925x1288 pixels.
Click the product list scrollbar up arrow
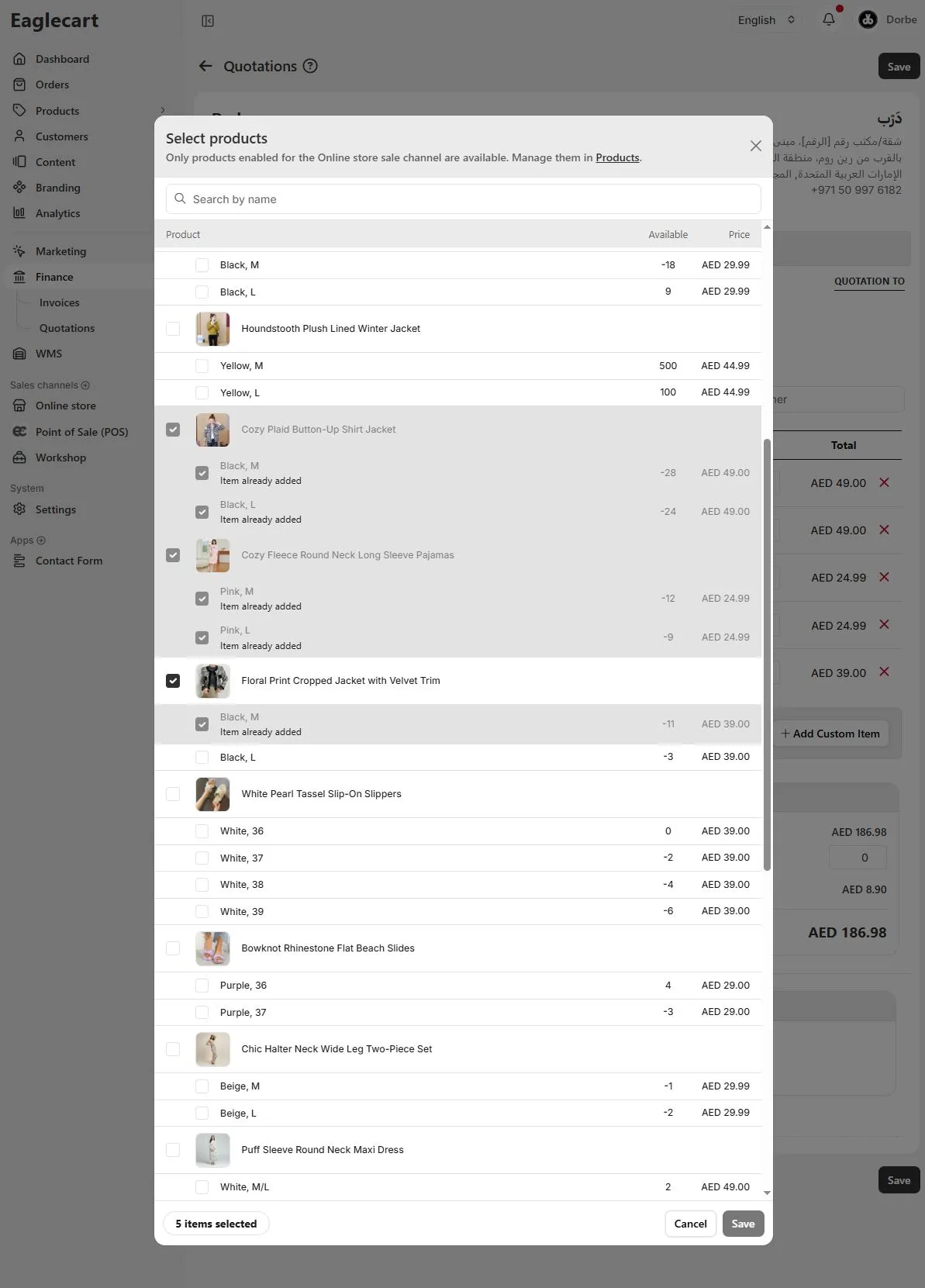pyautogui.click(x=767, y=227)
